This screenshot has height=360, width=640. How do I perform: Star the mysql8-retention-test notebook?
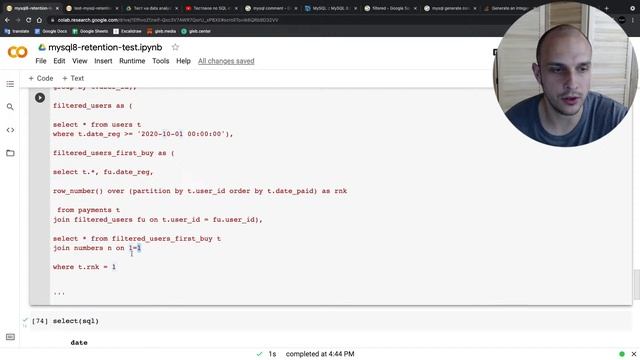175,47
